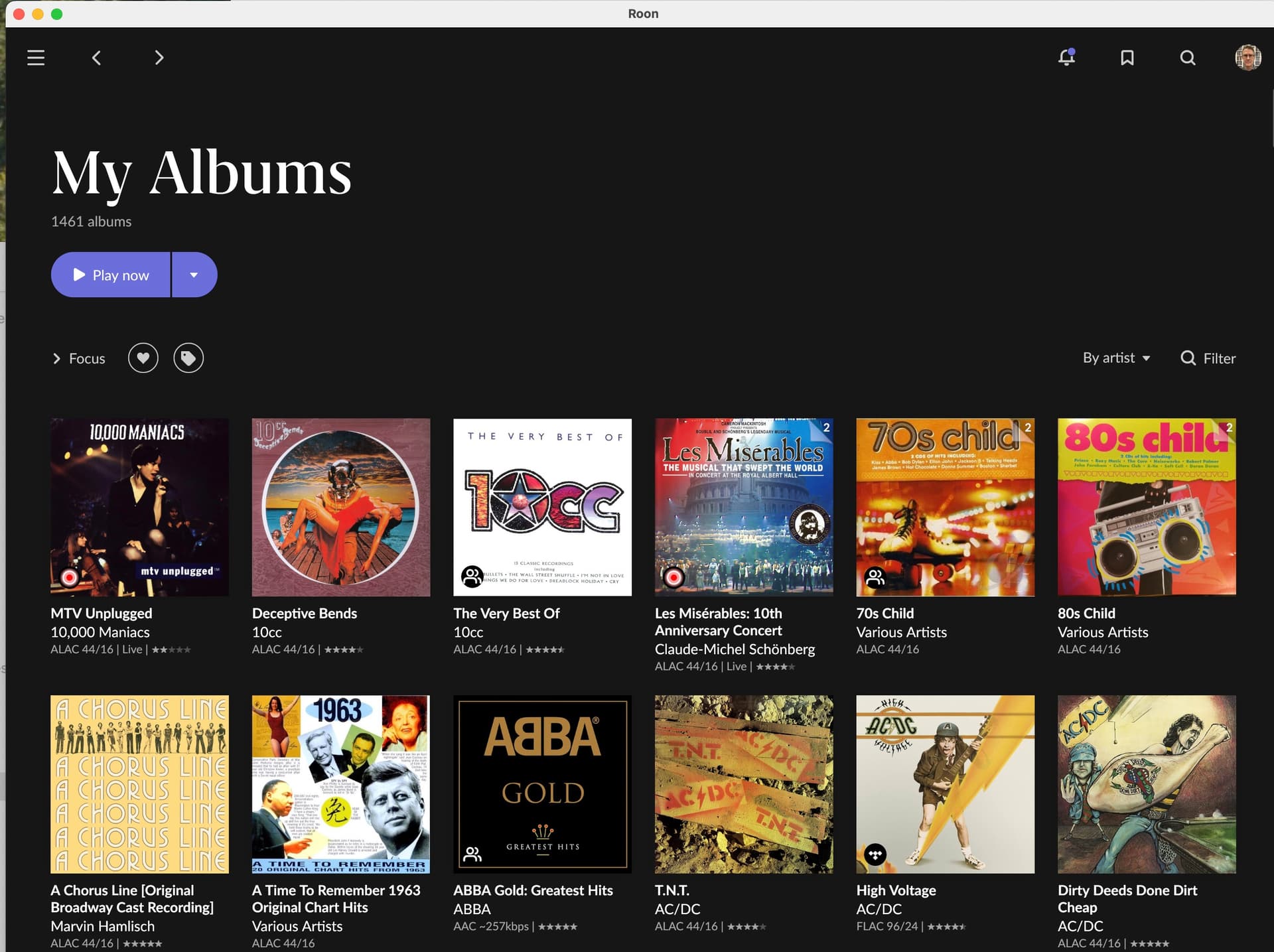Viewport: 1274px width, 952px height.
Task: Open the Filter search field
Action: 1208,358
